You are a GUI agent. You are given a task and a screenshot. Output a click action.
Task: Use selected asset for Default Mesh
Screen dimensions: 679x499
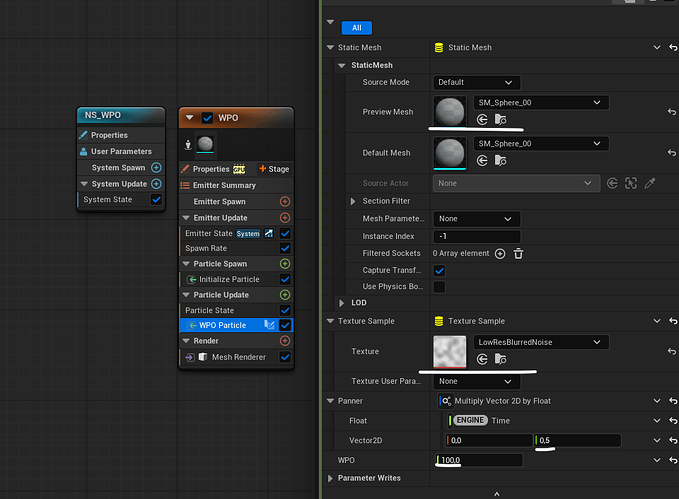point(482,161)
